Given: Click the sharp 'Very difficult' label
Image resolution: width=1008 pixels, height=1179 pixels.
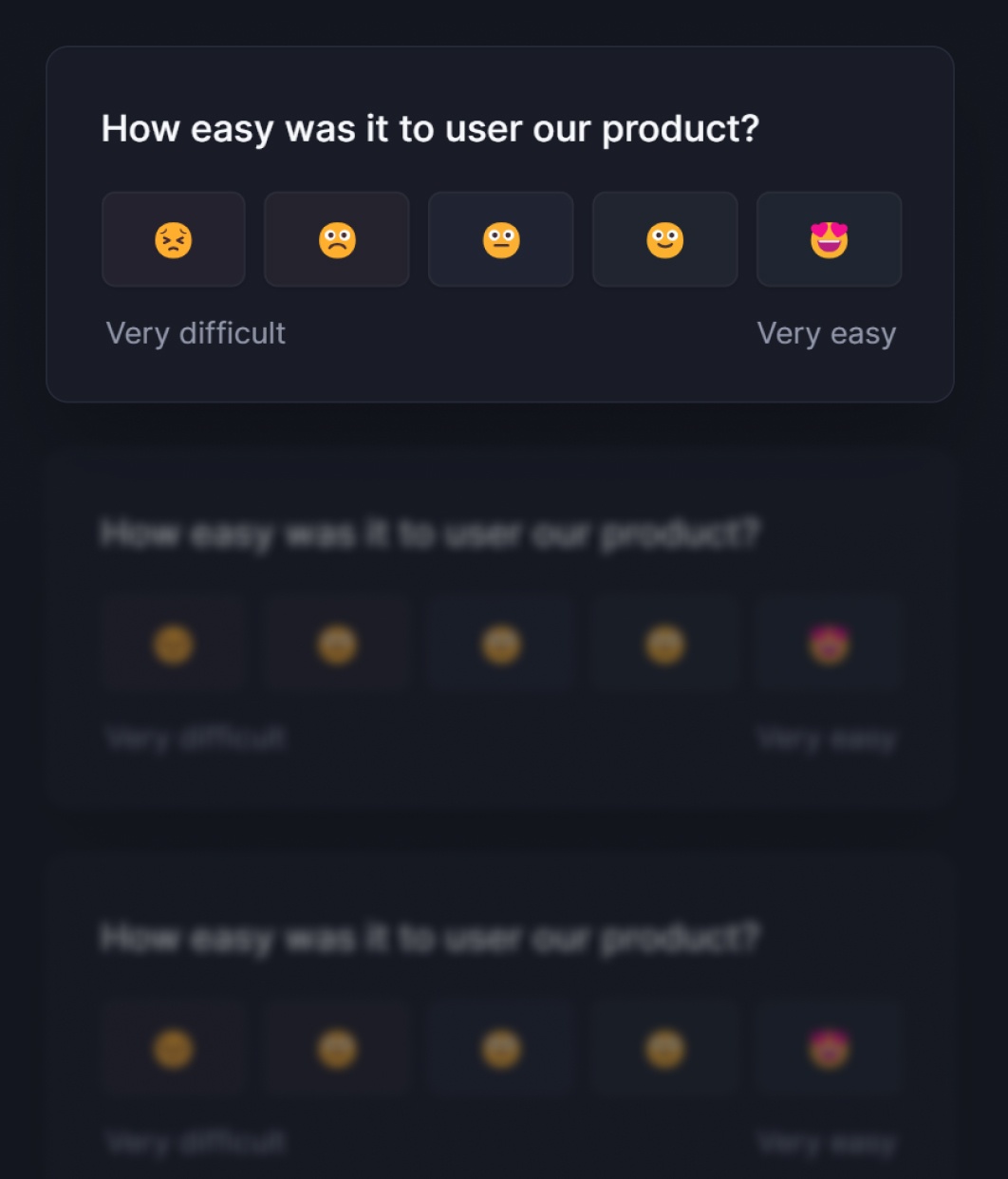Looking at the screenshot, I should [196, 333].
